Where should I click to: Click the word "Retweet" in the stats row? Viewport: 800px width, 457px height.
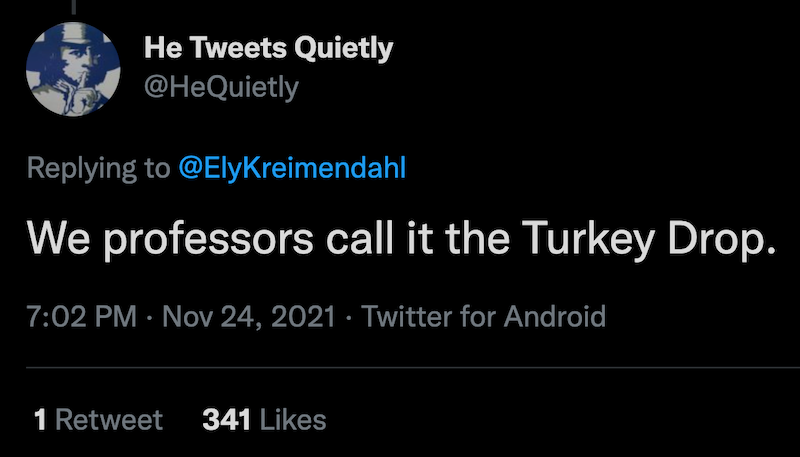[108, 420]
